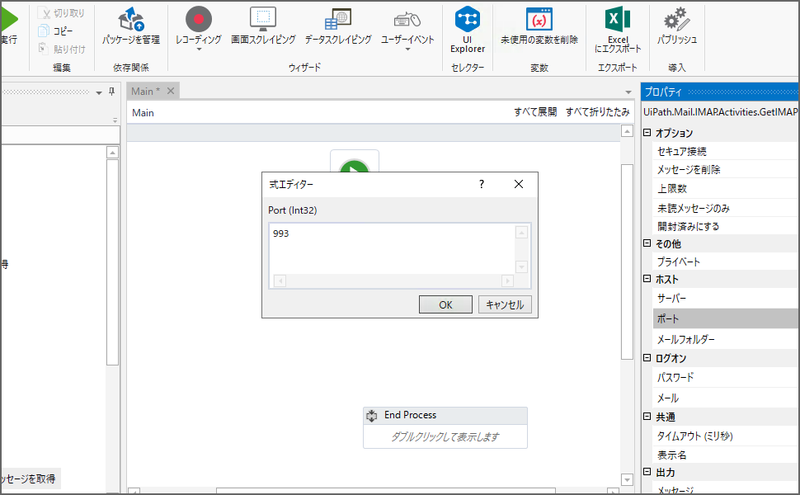Open Data Scraping (データスクレイピング) wizard
800x495 pixels.
[x=338, y=26]
